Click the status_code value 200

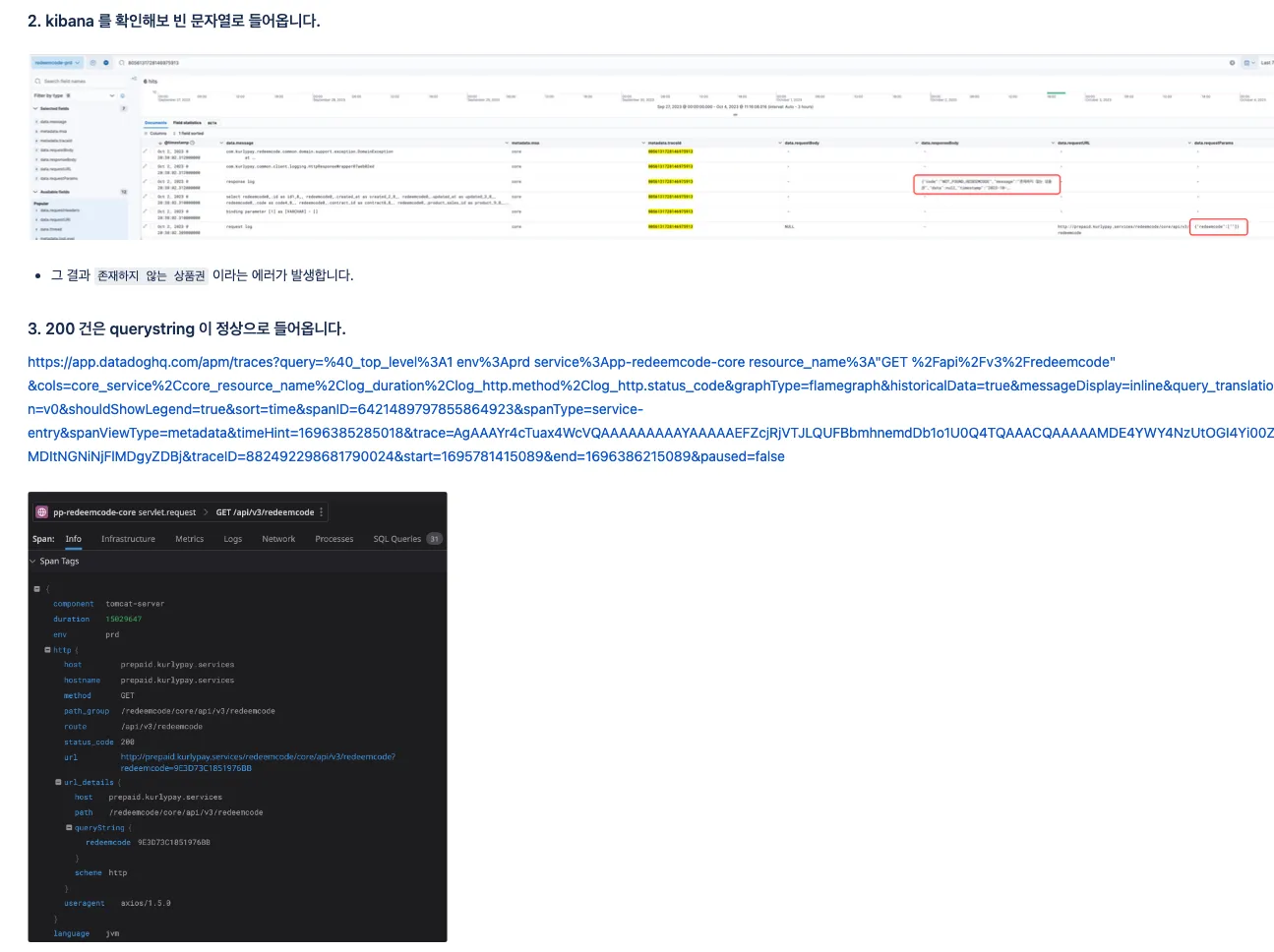128,743
